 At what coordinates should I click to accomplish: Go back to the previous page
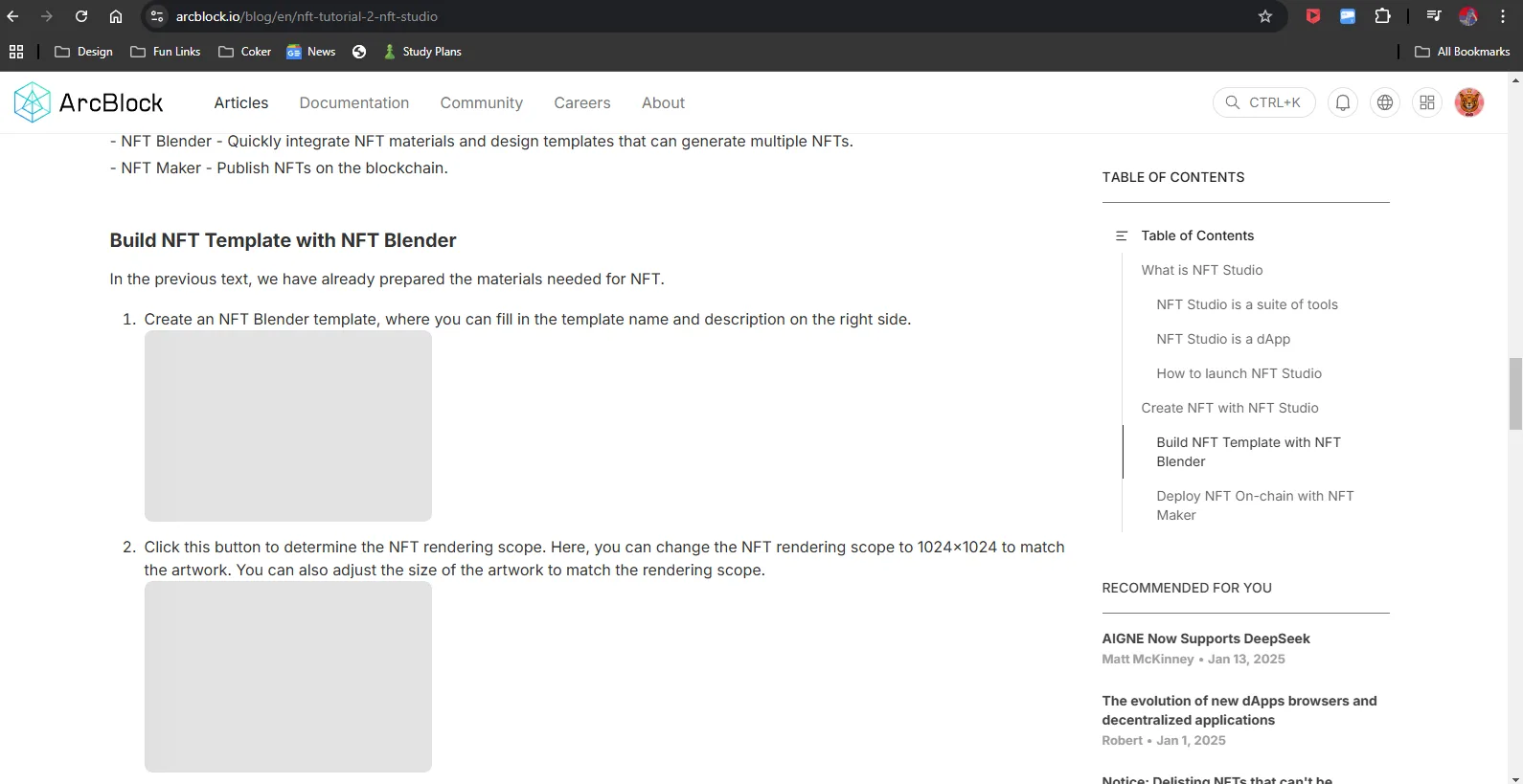point(13,16)
